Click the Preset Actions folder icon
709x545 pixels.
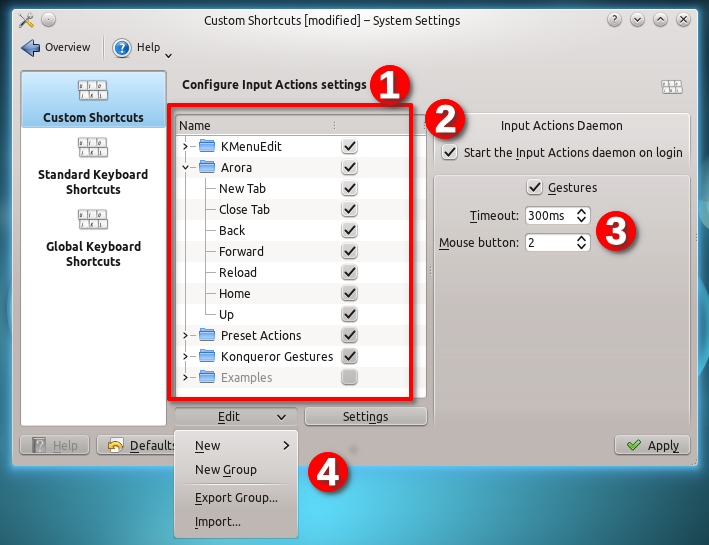(207, 335)
